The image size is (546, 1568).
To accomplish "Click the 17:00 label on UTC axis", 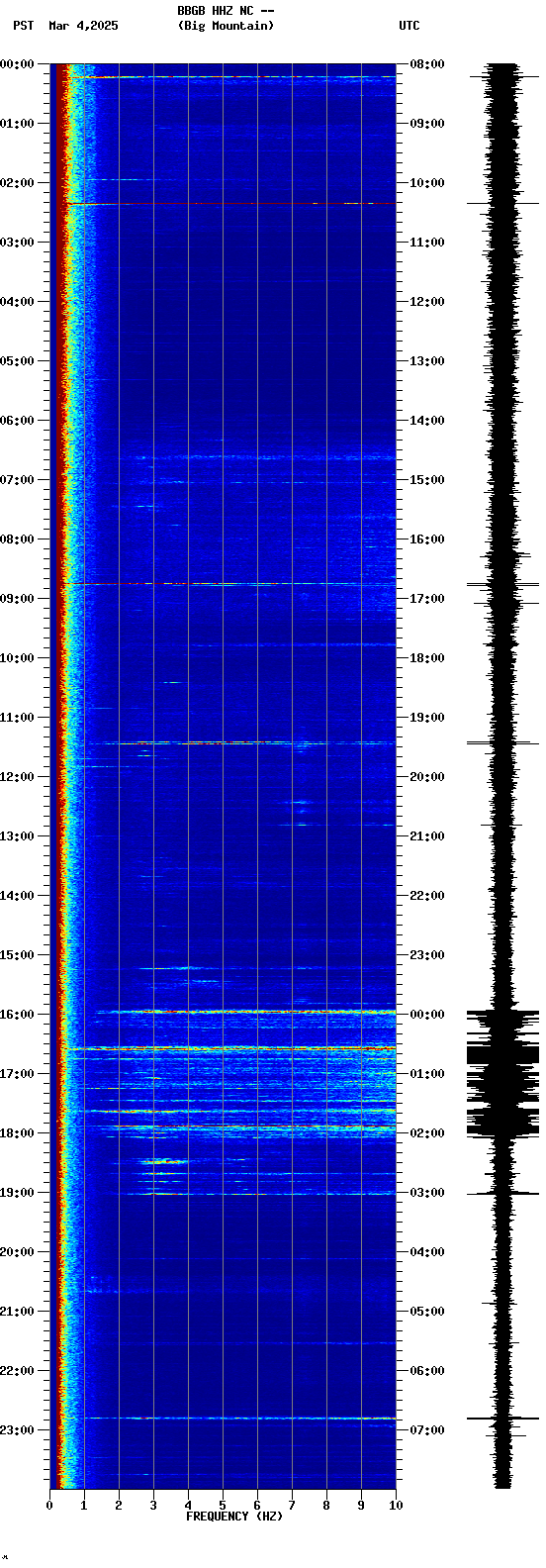I will (x=427, y=599).
